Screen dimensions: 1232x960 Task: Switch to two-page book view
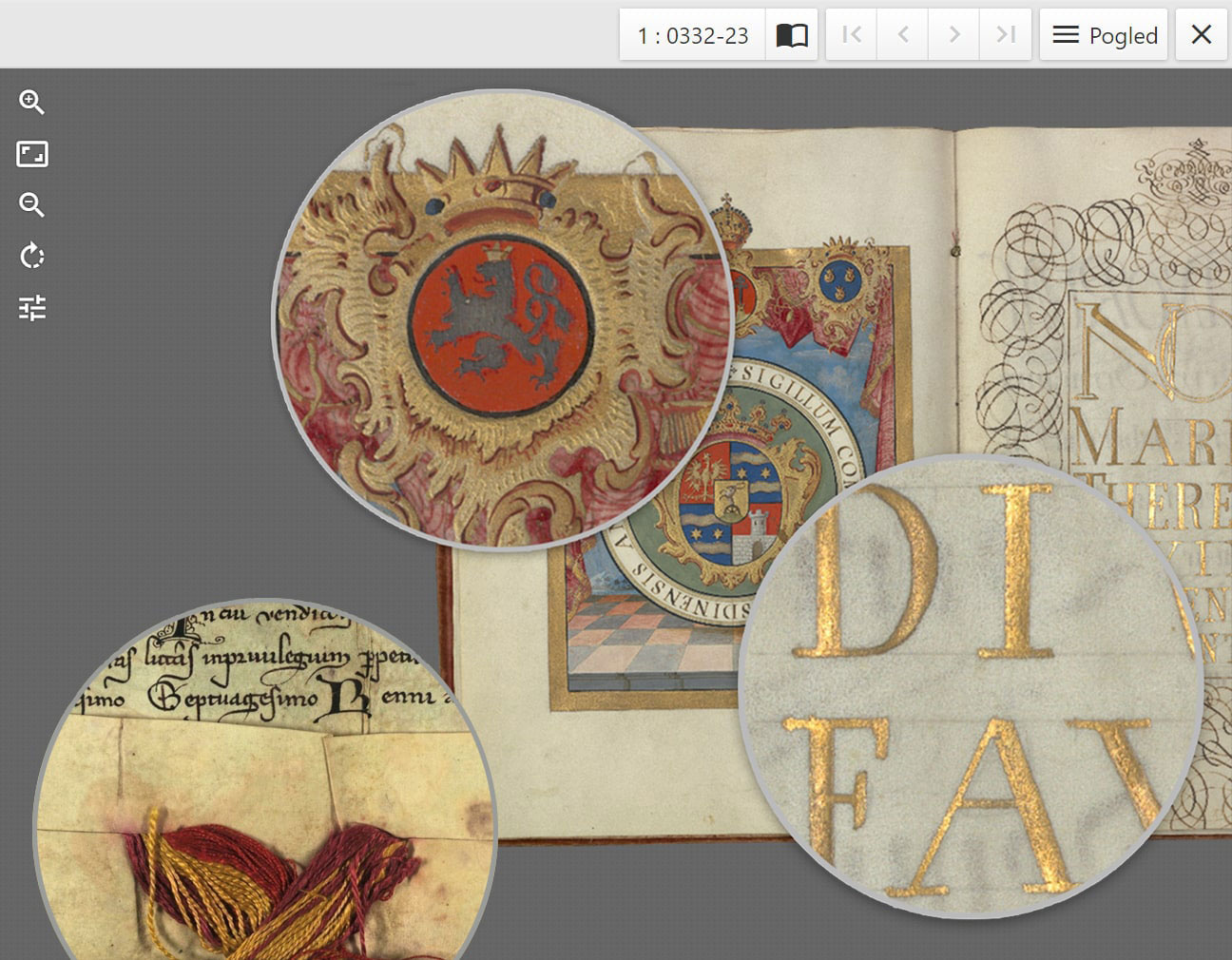coord(792,35)
